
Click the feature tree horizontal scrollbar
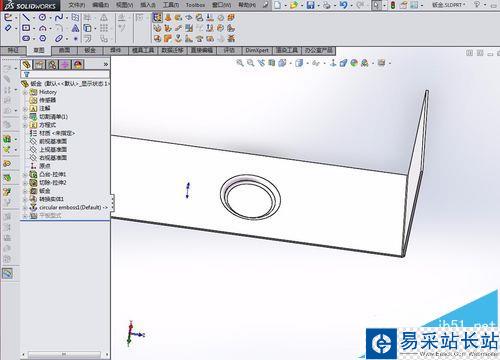tap(64, 354)
